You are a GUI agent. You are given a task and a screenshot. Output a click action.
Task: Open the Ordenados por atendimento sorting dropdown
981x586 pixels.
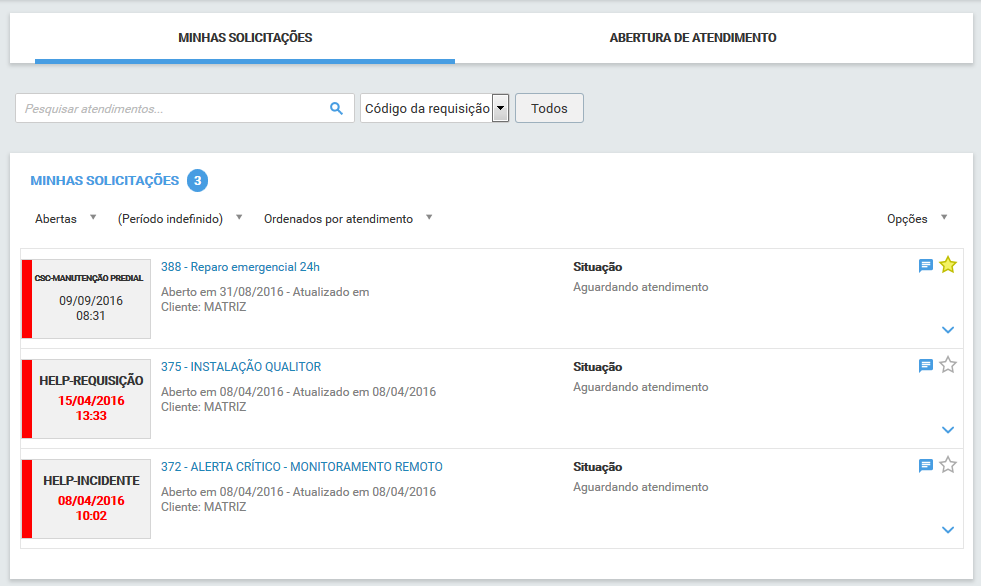(345, 218)
